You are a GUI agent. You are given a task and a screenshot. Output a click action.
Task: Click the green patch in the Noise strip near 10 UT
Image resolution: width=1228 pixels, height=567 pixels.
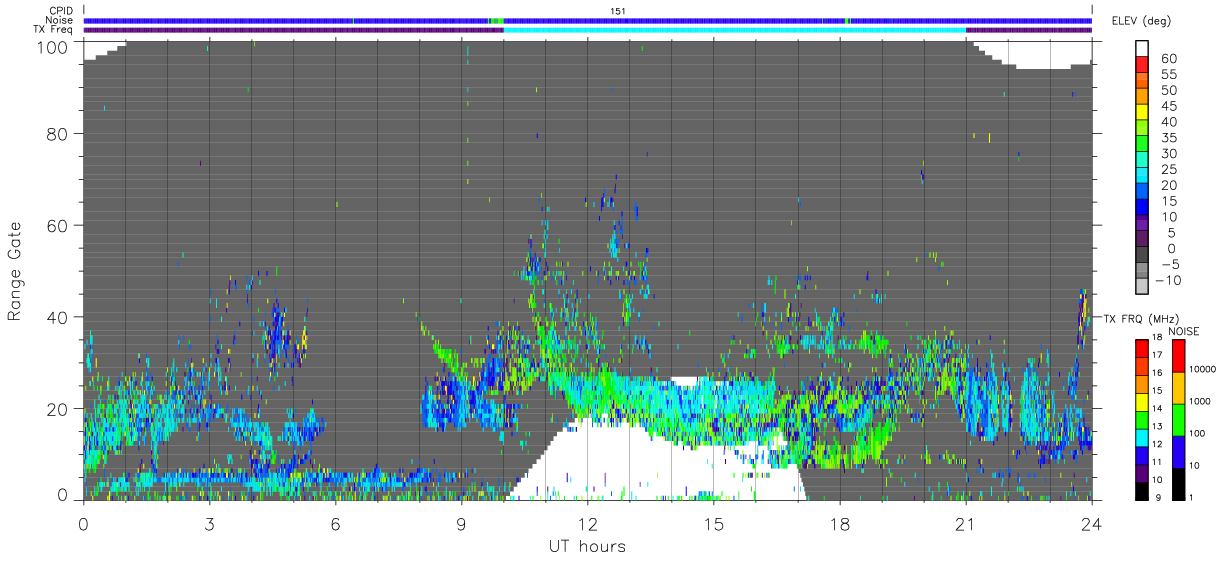497,20
